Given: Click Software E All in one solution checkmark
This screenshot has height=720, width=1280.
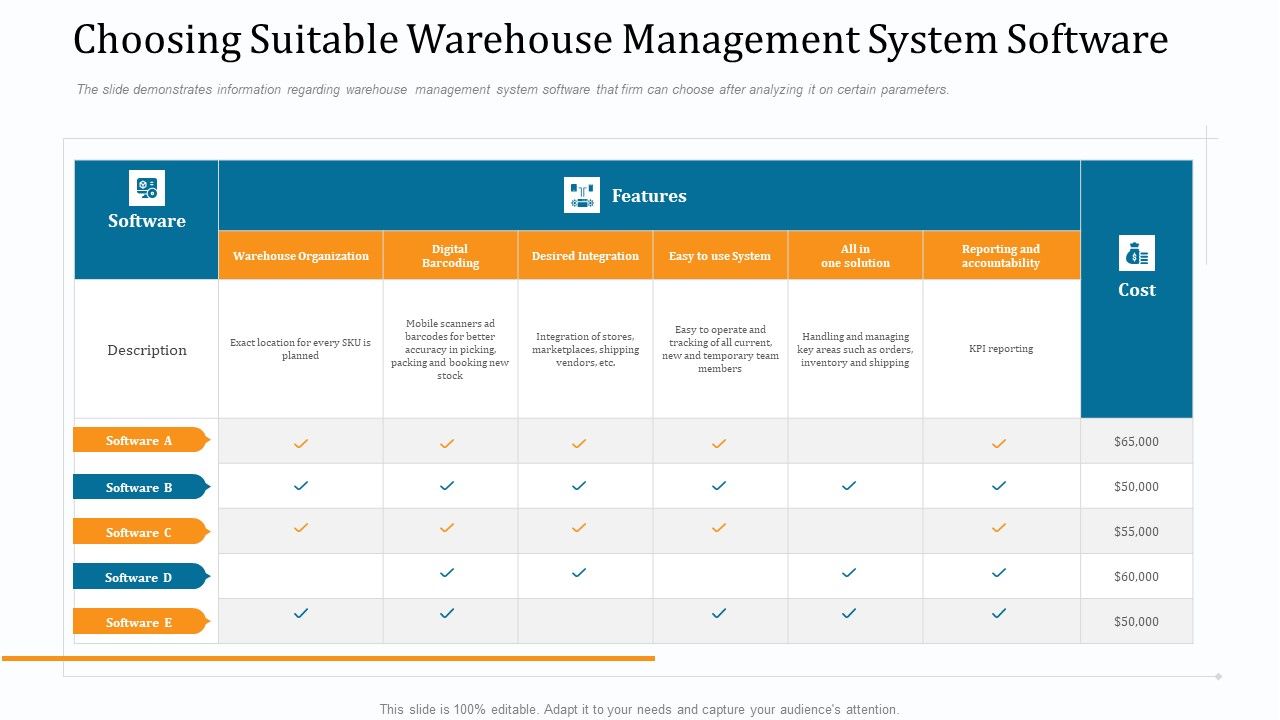Looking at the screenshot, I should tap(848, 613).
